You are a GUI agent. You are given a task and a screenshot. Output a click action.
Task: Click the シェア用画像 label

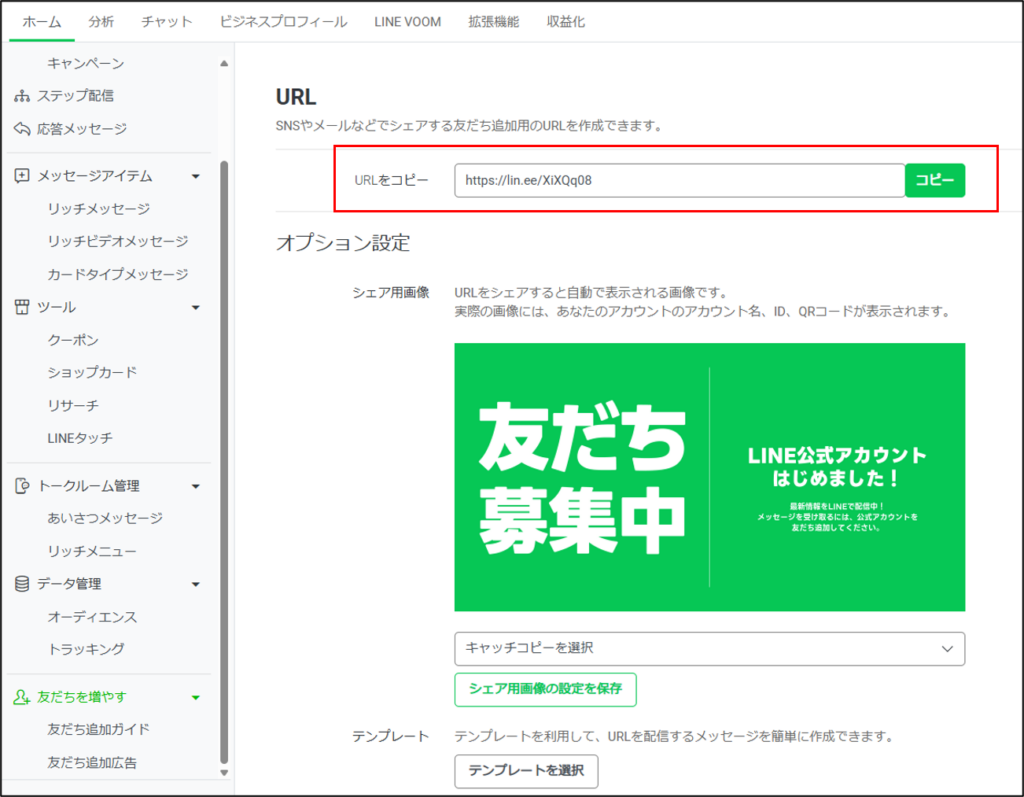click(391, 293)
